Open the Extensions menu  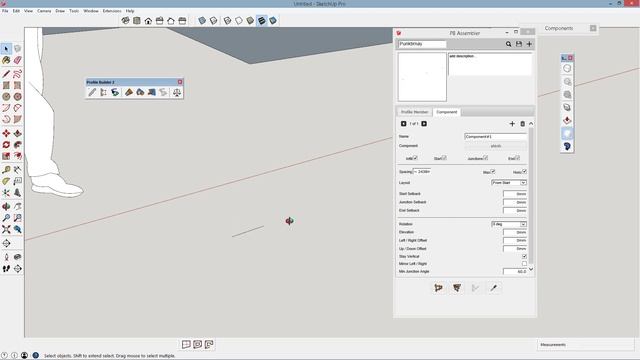tap(112, 11)
